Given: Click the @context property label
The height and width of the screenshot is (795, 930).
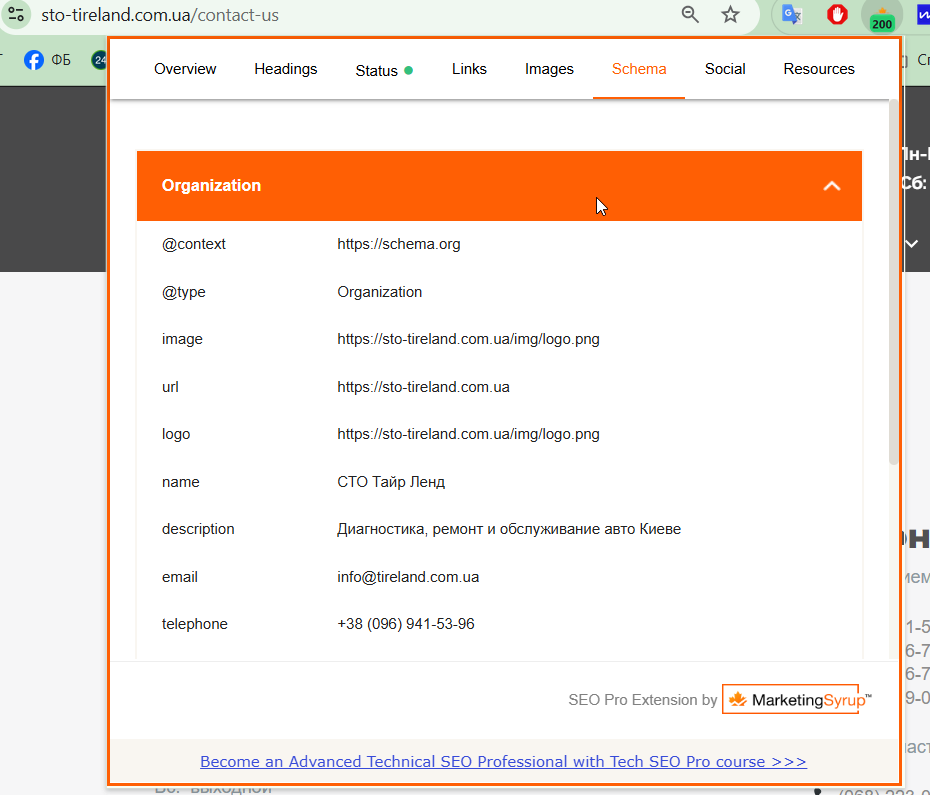Looking at the screenshot, I should [x=193, y=244].
